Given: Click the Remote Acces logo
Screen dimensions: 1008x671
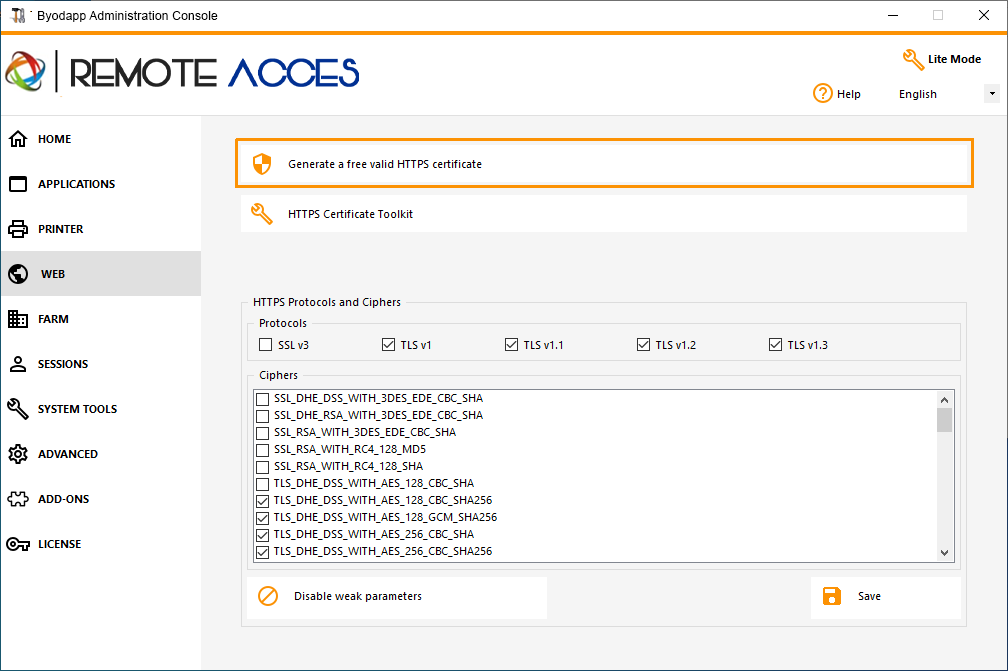Looking at the screenshot, I should (x=182, y=72).
